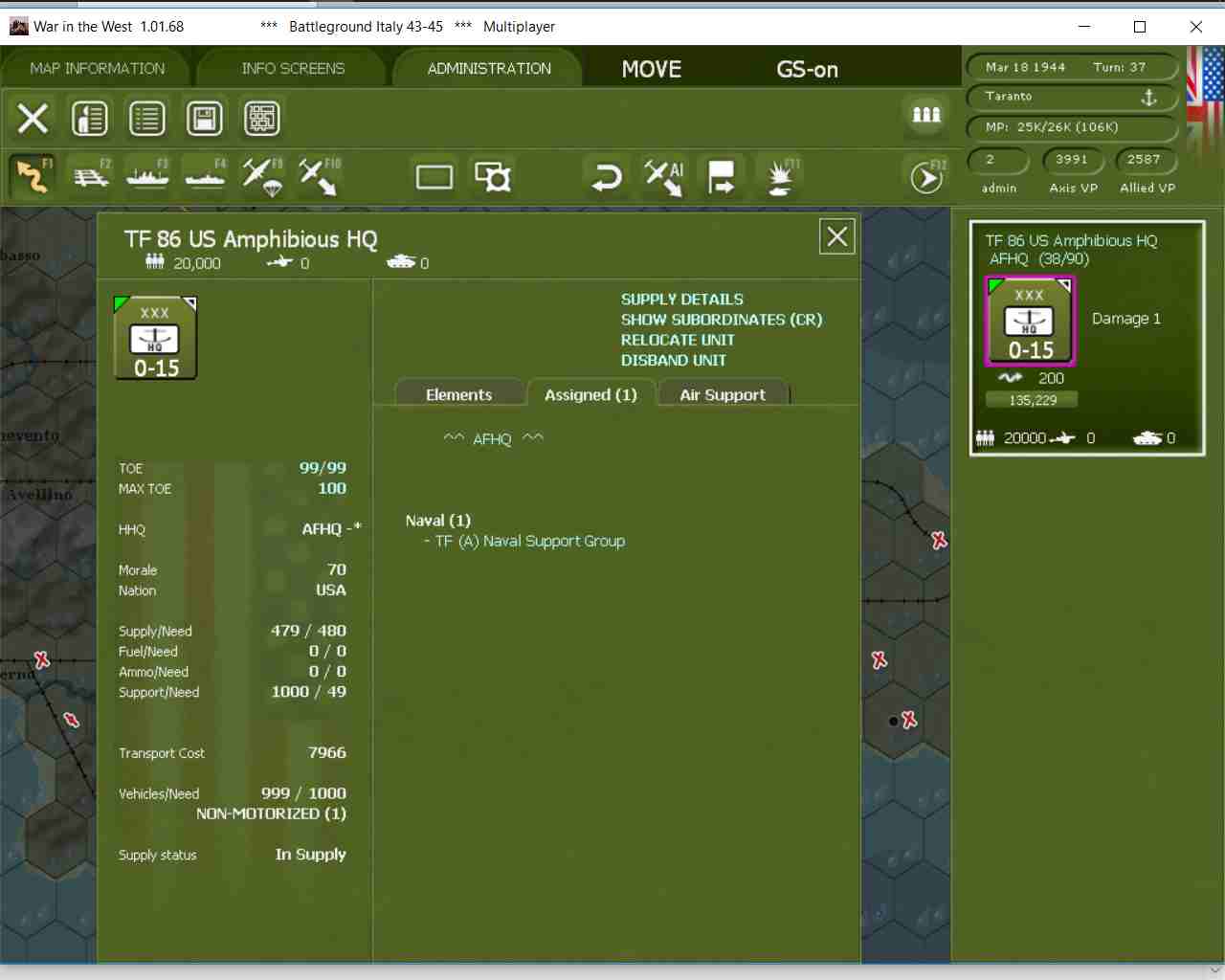
Task: Click the Mar 18 1944 Turn 37 box
Action: tap(1071, 67)
